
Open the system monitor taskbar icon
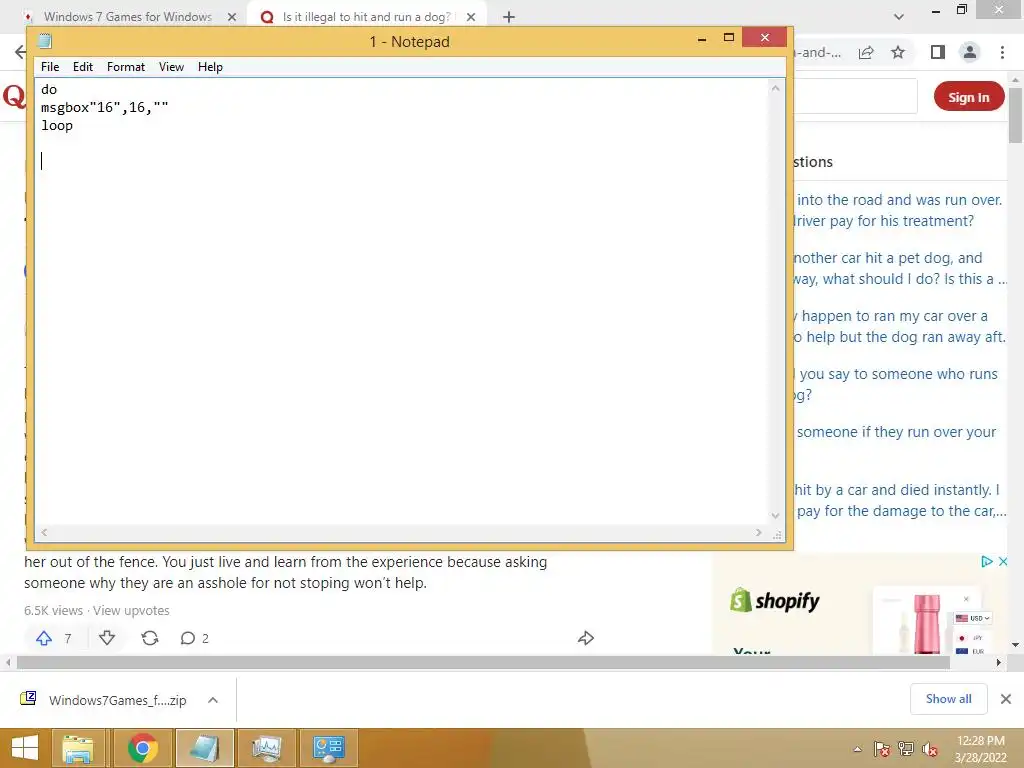coord(266,748)
